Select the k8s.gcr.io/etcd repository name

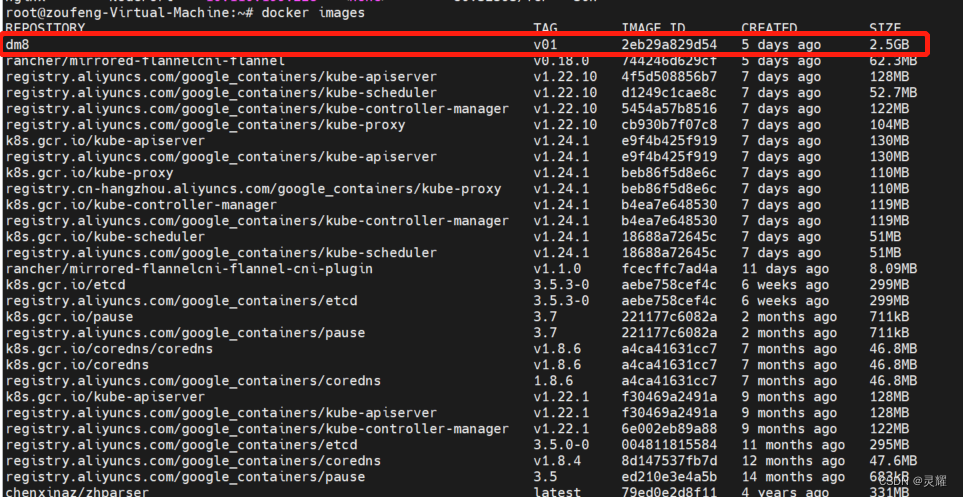[x=65, y=284]
